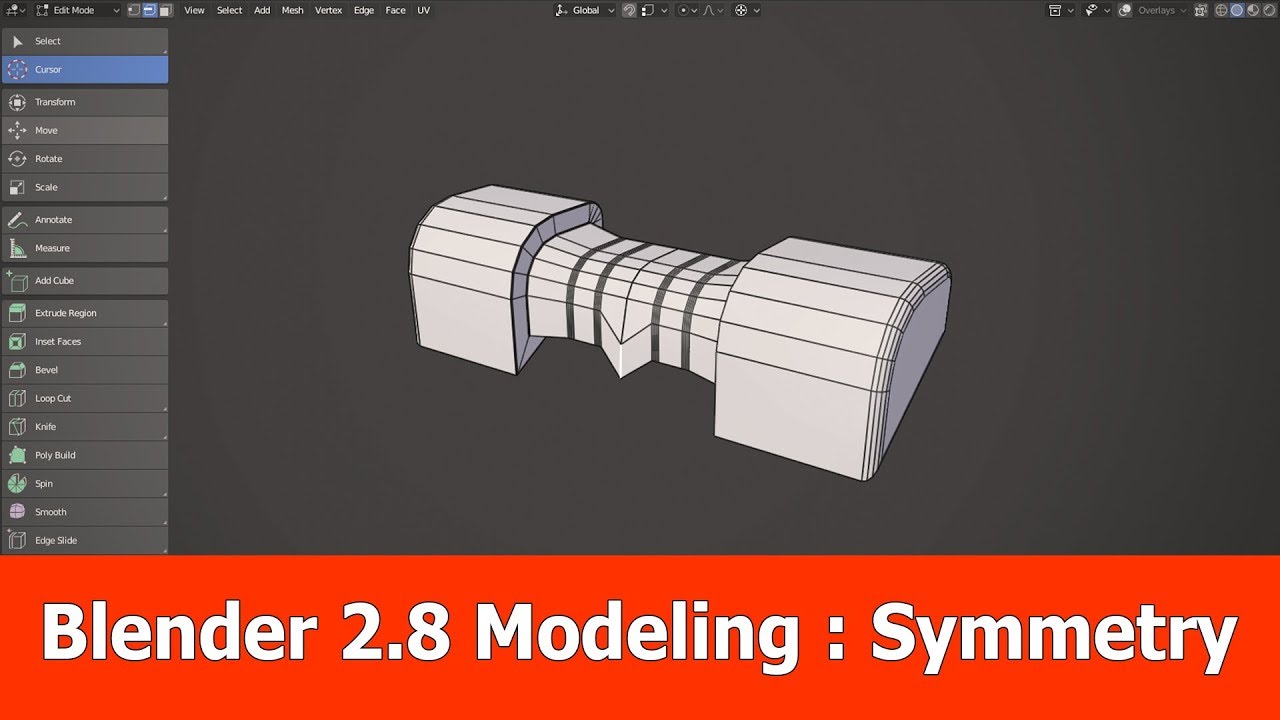Pick the Knife tool
Screen dimensions: 1280x720
click(x=85, y=427)
